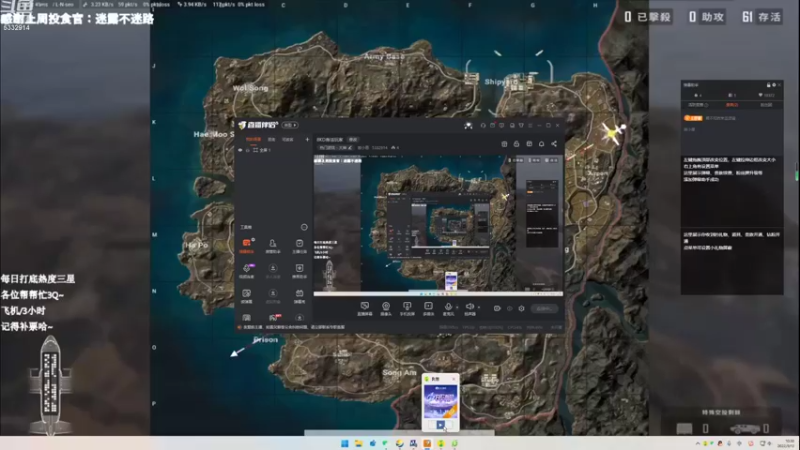Open the toolbox tool with purple badge
The width and height of the screenshot is (800, 450).
tap(246, 270)
